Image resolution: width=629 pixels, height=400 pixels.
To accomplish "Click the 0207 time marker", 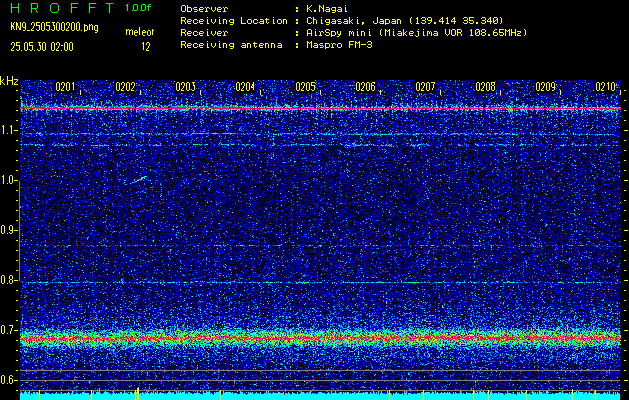I will tap(425, 87).
